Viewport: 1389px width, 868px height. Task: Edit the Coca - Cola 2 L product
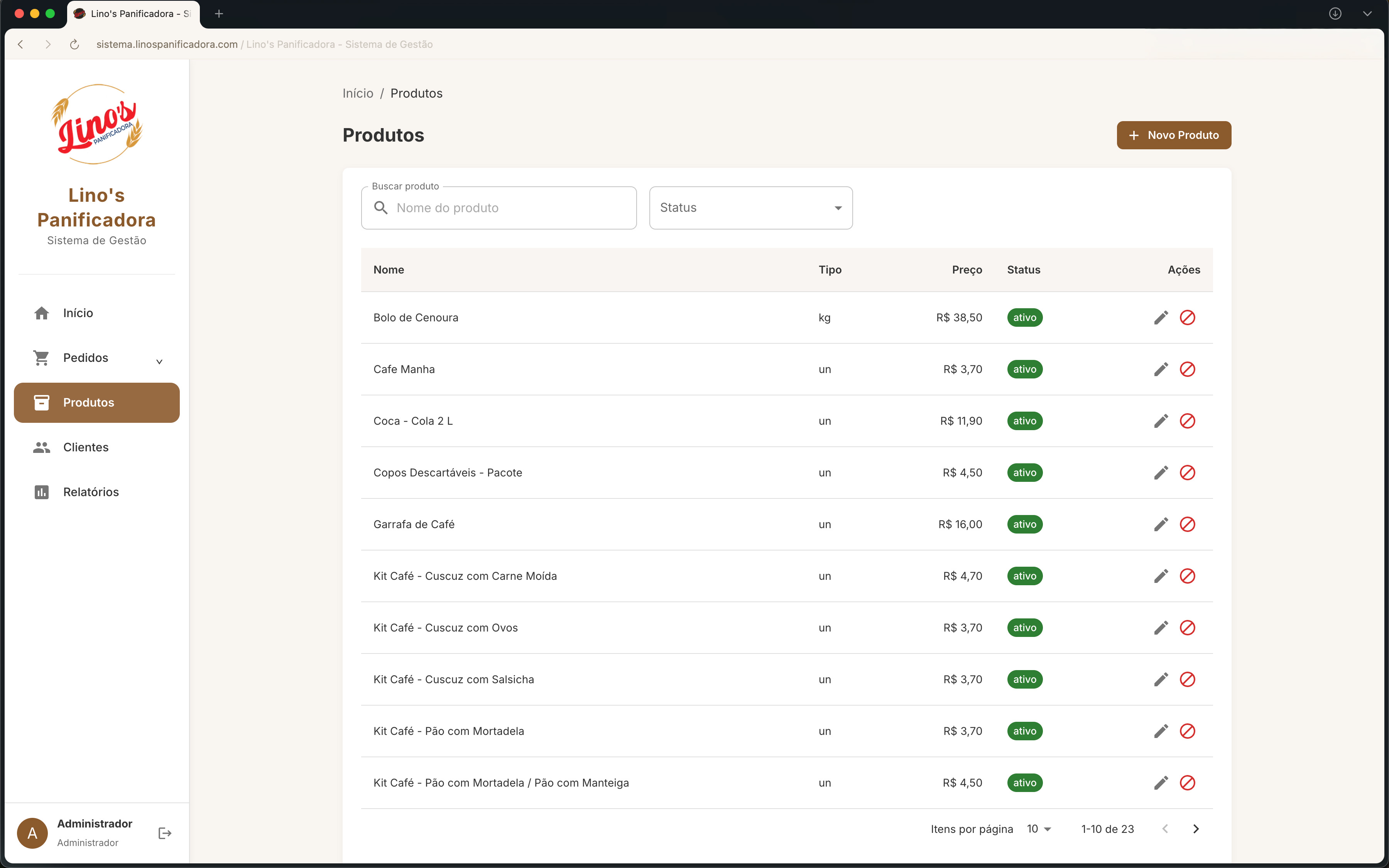coord(1161,421)
